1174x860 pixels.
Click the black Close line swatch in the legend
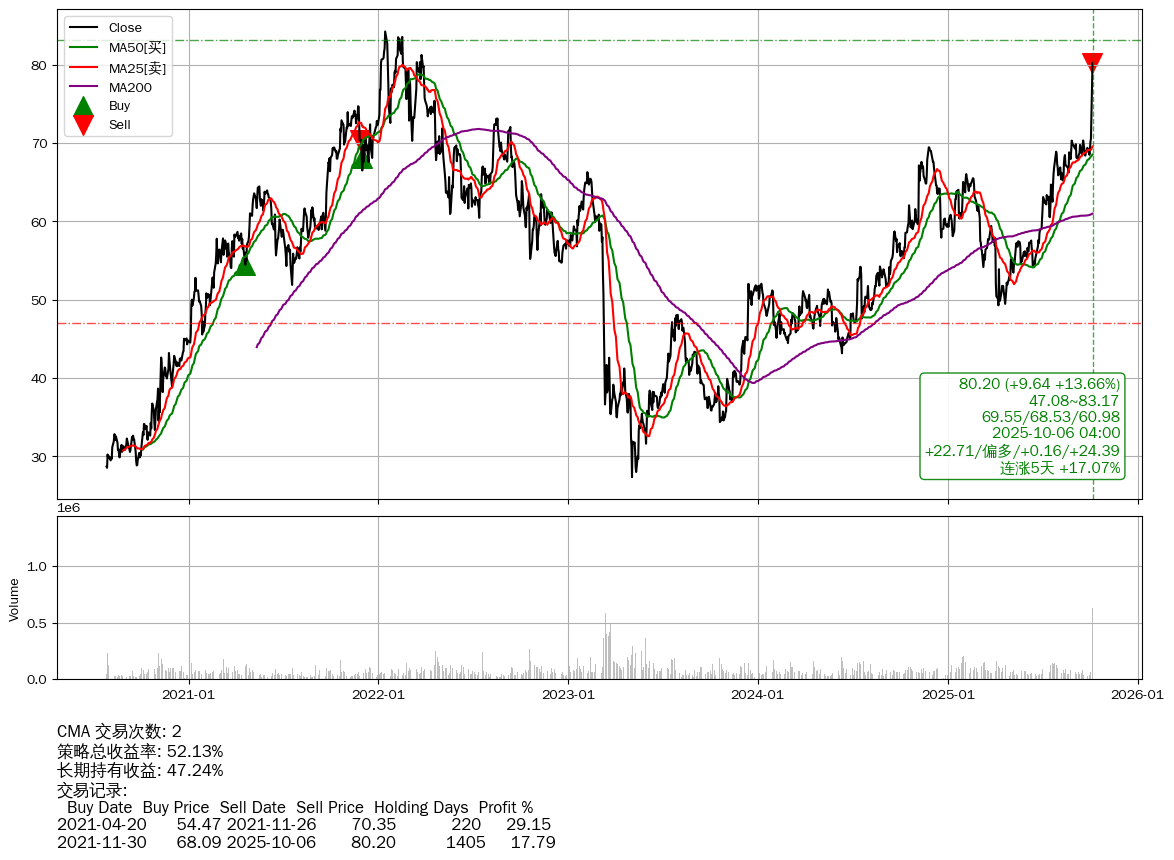84,28
